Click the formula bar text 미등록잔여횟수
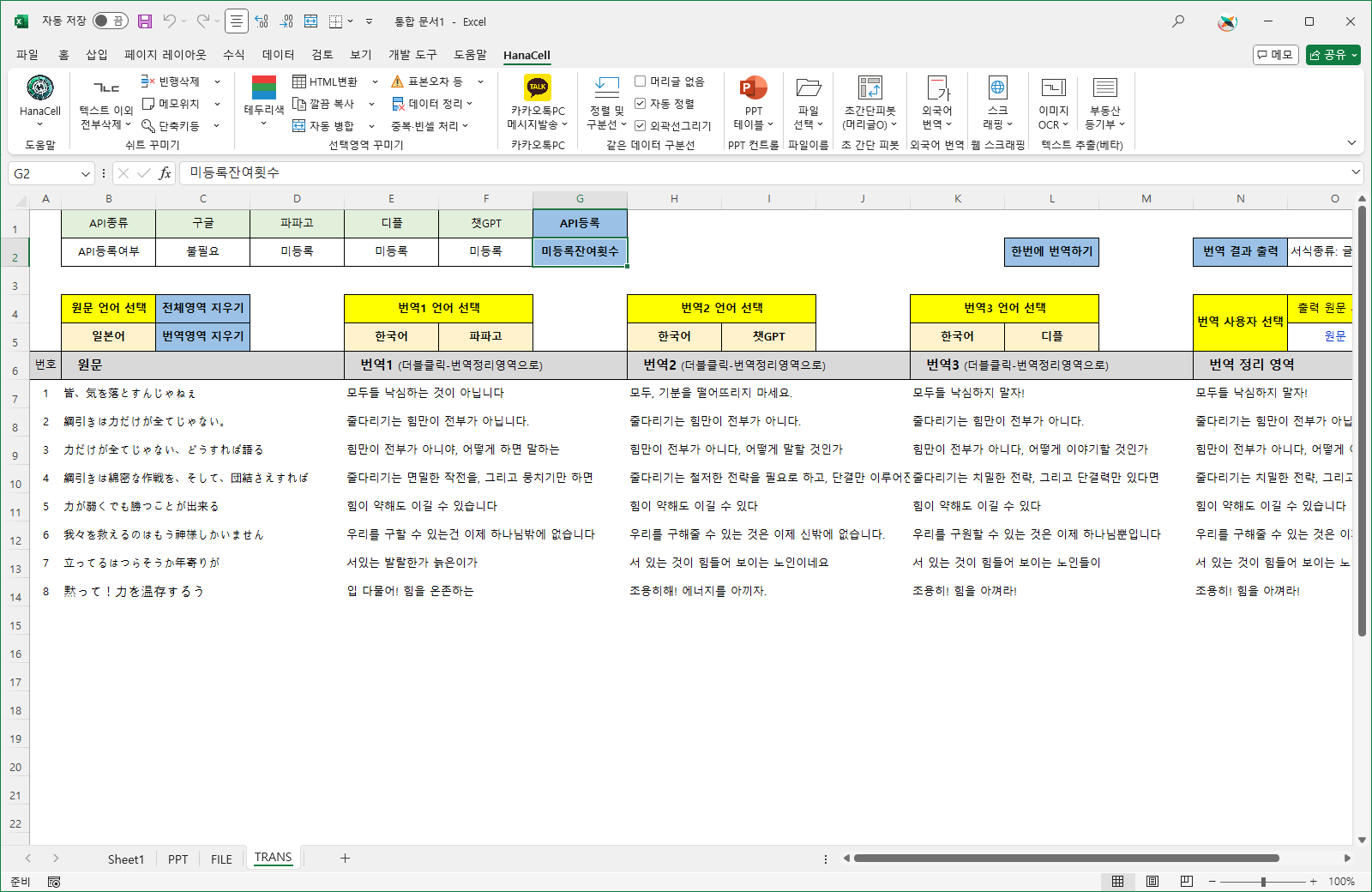Screen dimensions: 1372x892 [234, 172]
